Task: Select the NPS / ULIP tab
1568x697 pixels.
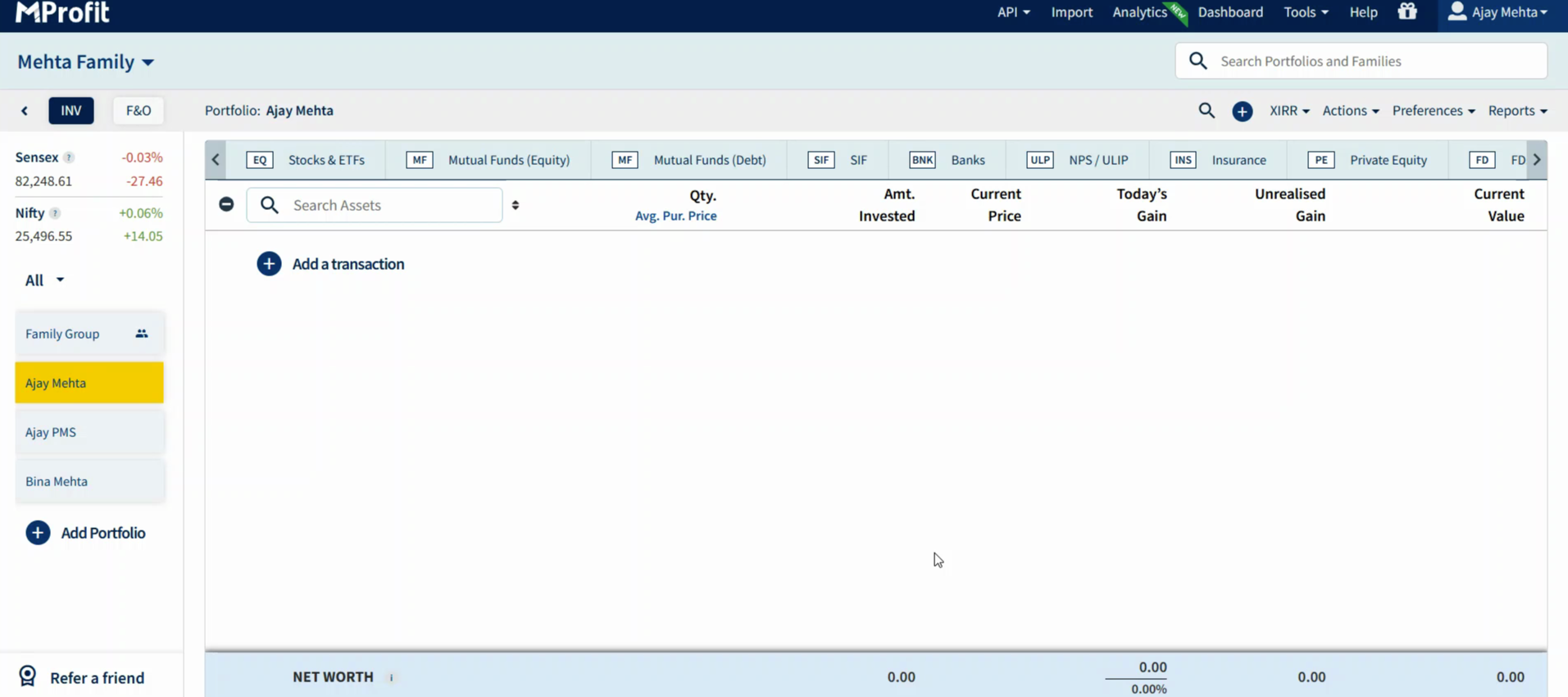Action: coord(1078,160)
